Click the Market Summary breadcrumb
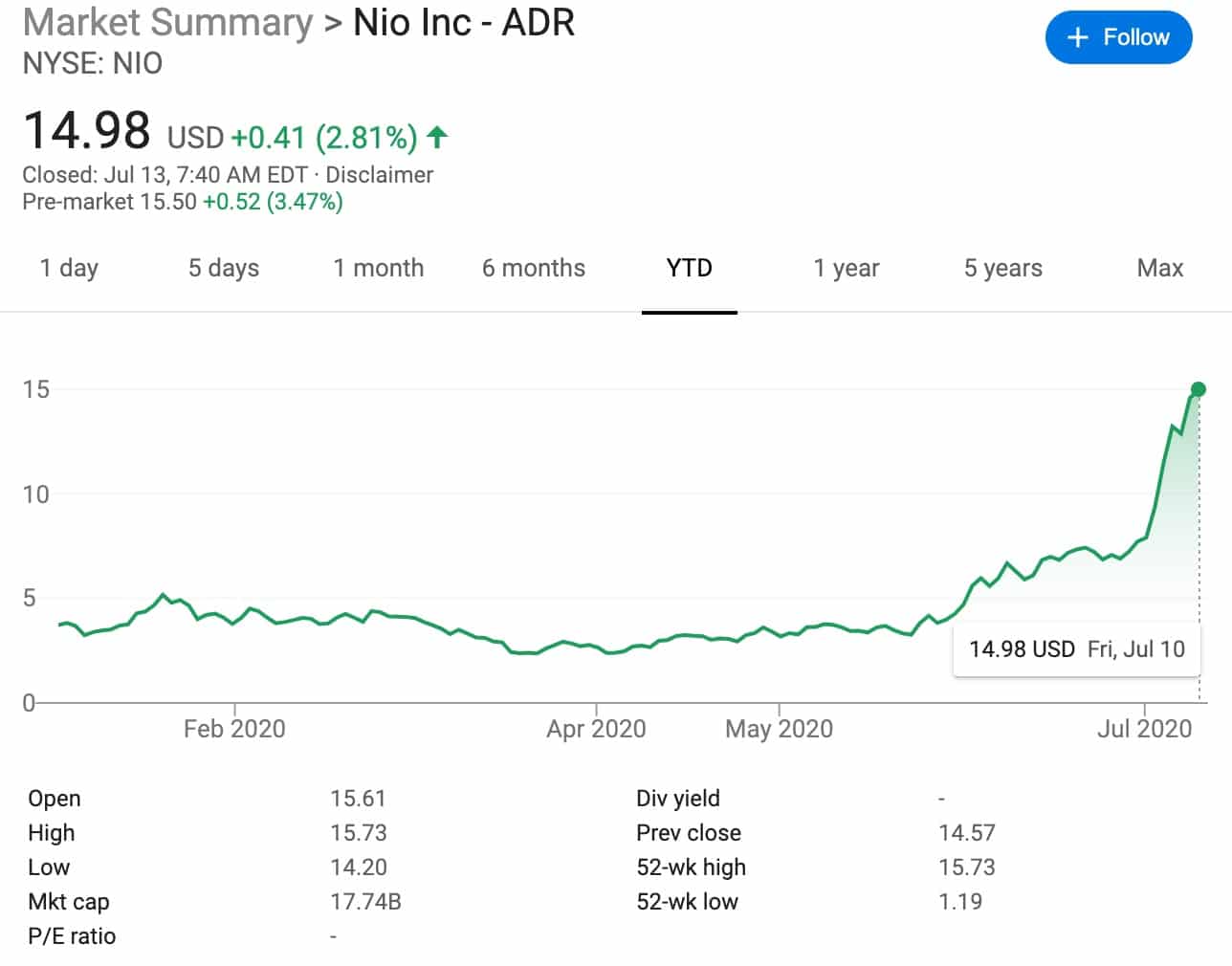Image resolution: width=1232 pixels, height=966 pixels. 166,23
